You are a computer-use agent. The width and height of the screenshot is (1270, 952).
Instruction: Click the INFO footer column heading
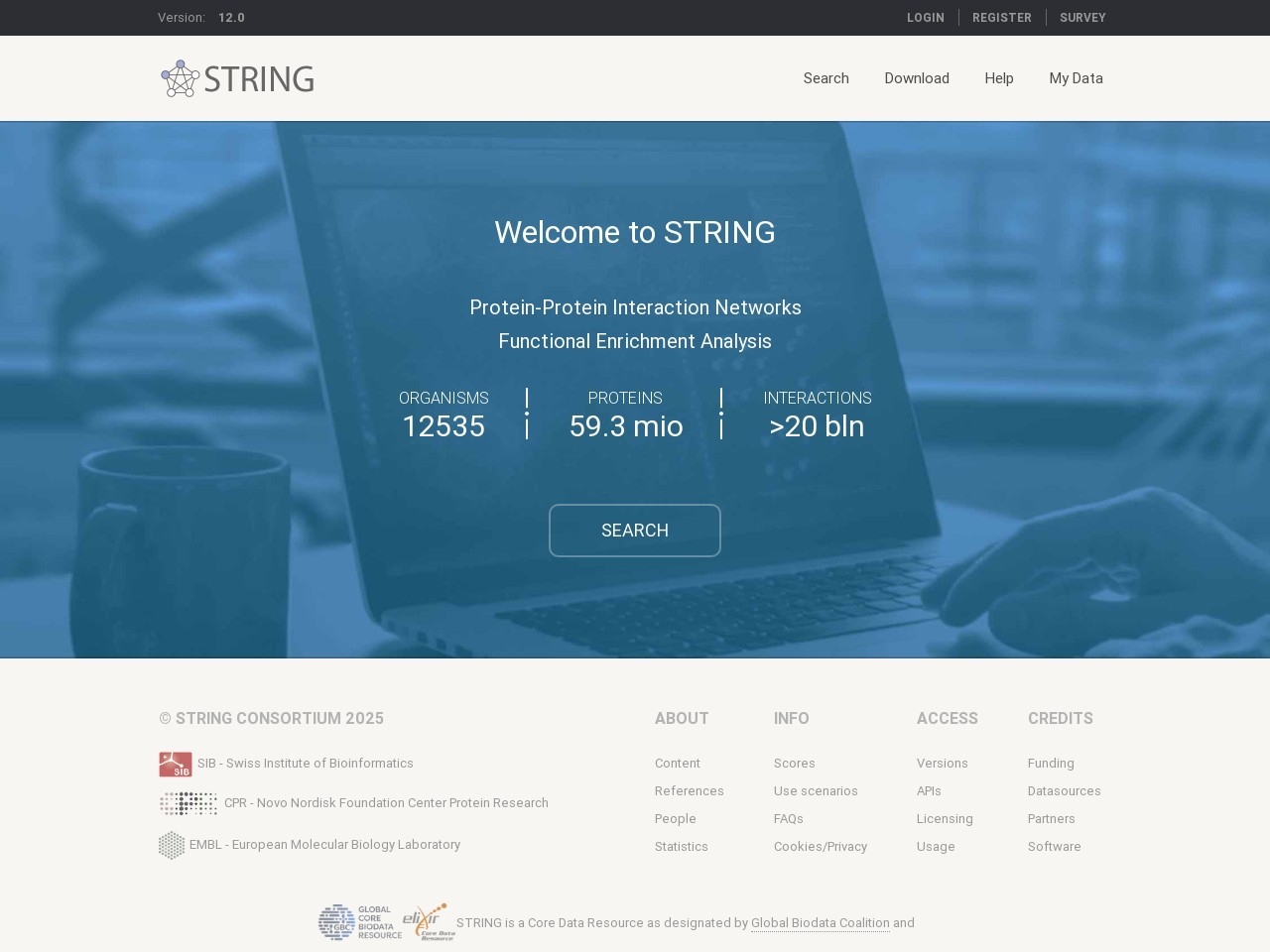(x=792, y=719)
